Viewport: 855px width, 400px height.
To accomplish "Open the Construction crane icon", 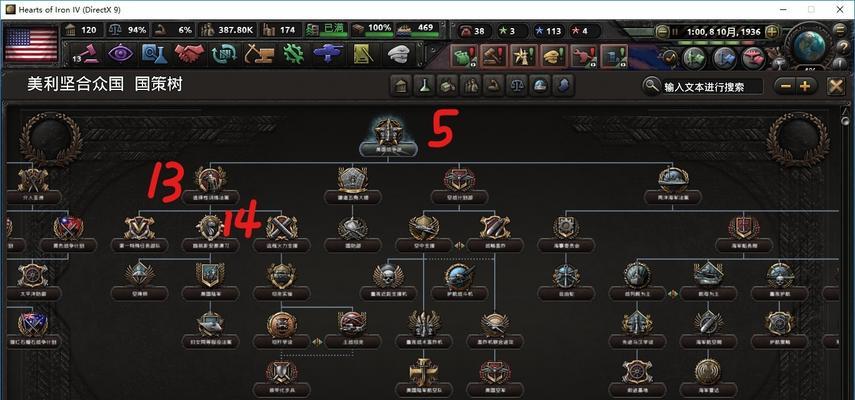I will pos(260,53).
